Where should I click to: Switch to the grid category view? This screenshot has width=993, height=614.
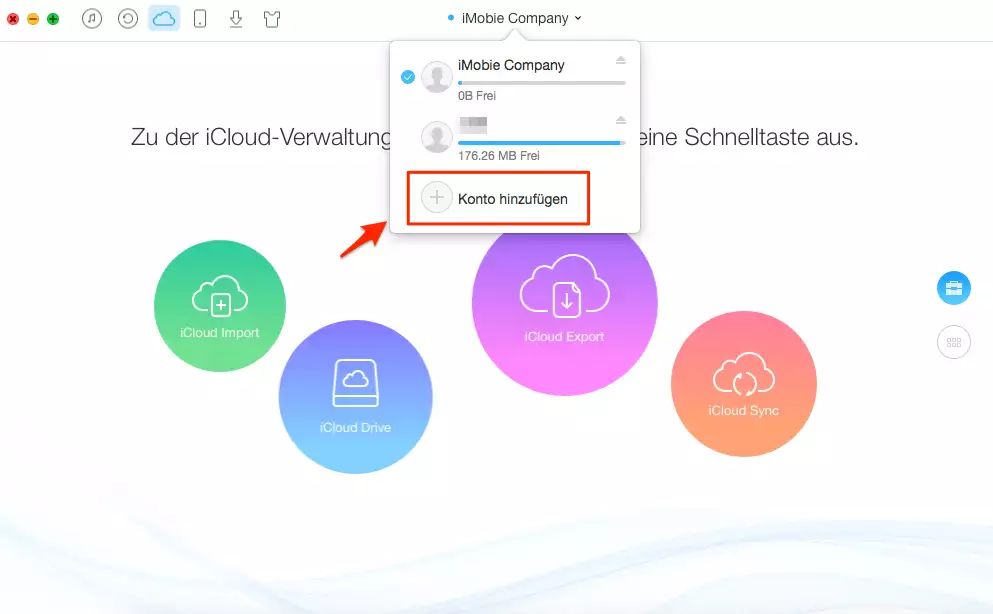(953, 342)
